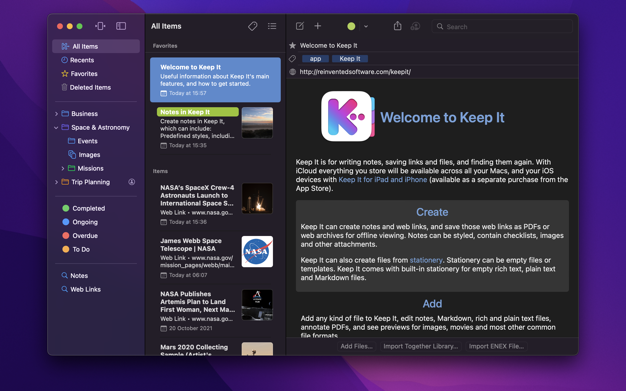Follow the 'Keep It for iPad and iPhone' link

click(x=382, y=180)
